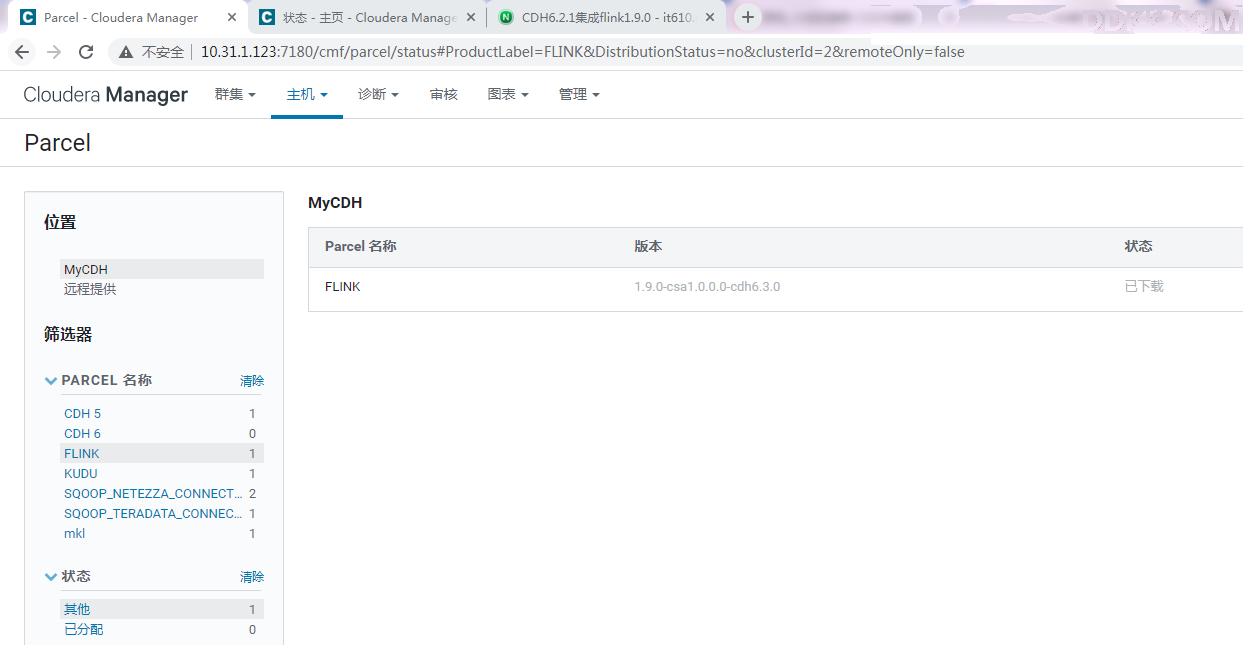Select the 其他 status filter
The image size is (1243, 645).
pos(160,609)
